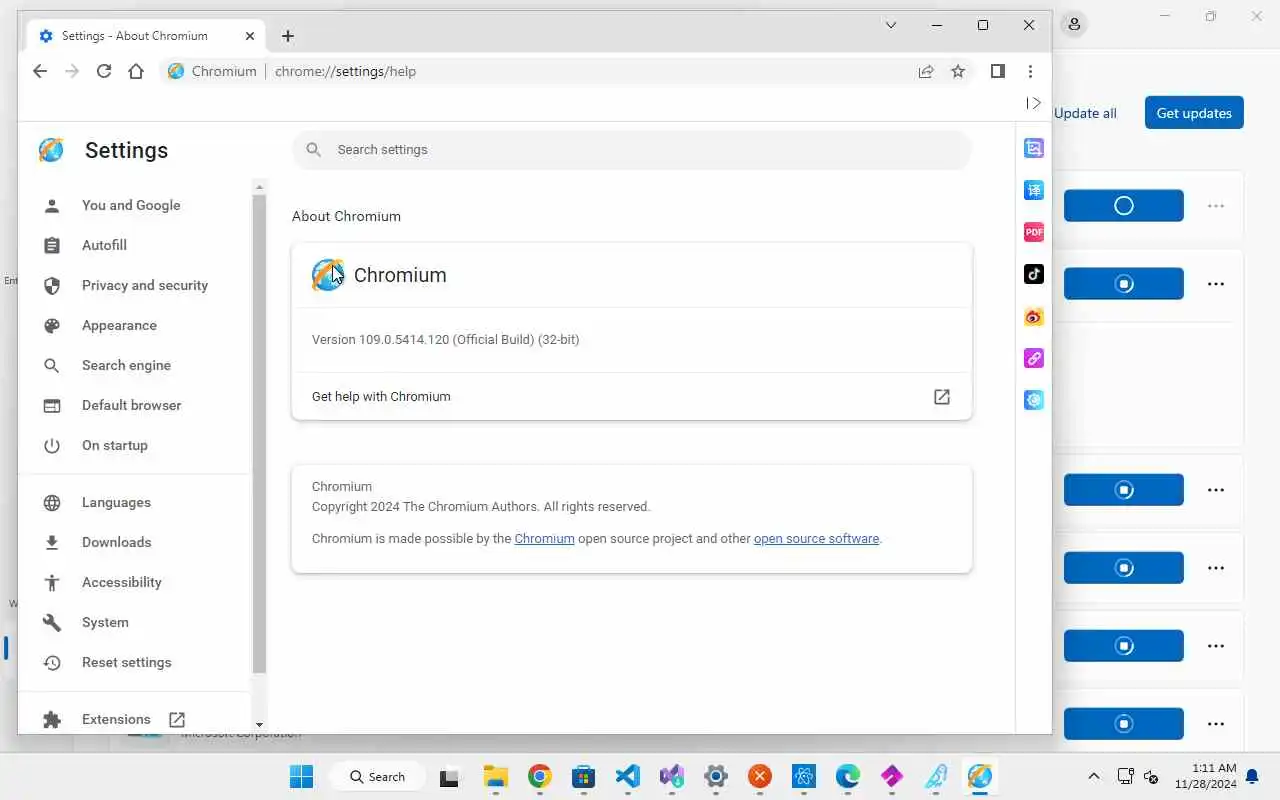Open the translate tool in sidebar
This screenshot has height=800, width=1280.
[x=1034, y=190]
